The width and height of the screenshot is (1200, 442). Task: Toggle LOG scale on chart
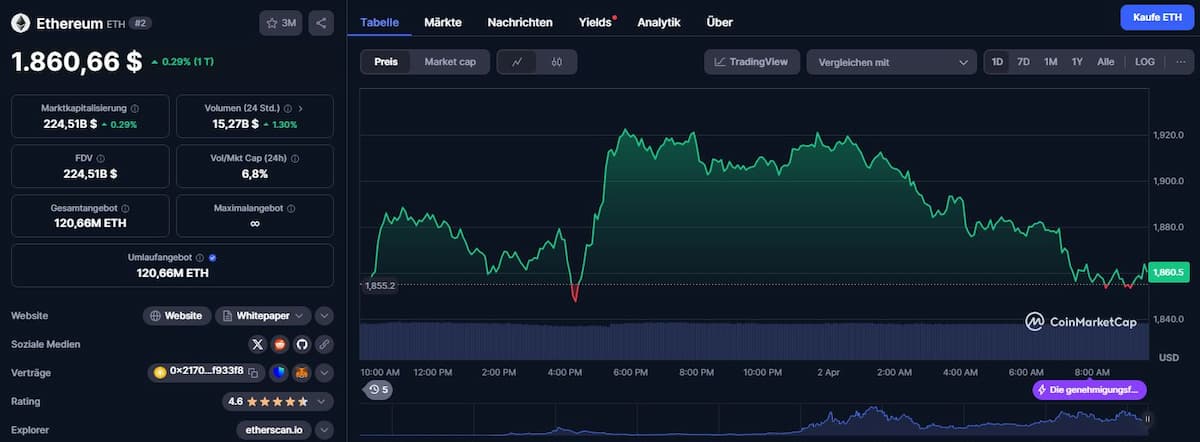1145,62
